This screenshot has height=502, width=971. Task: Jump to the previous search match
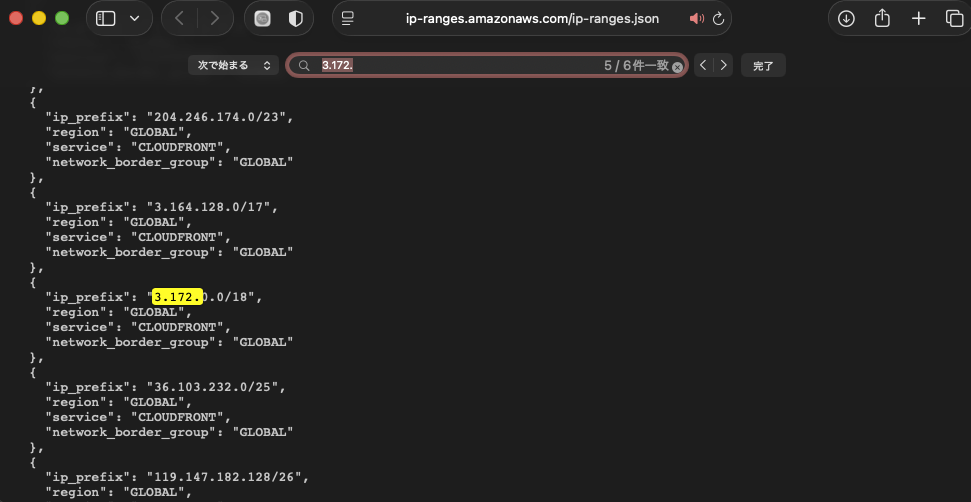point(703,65)
